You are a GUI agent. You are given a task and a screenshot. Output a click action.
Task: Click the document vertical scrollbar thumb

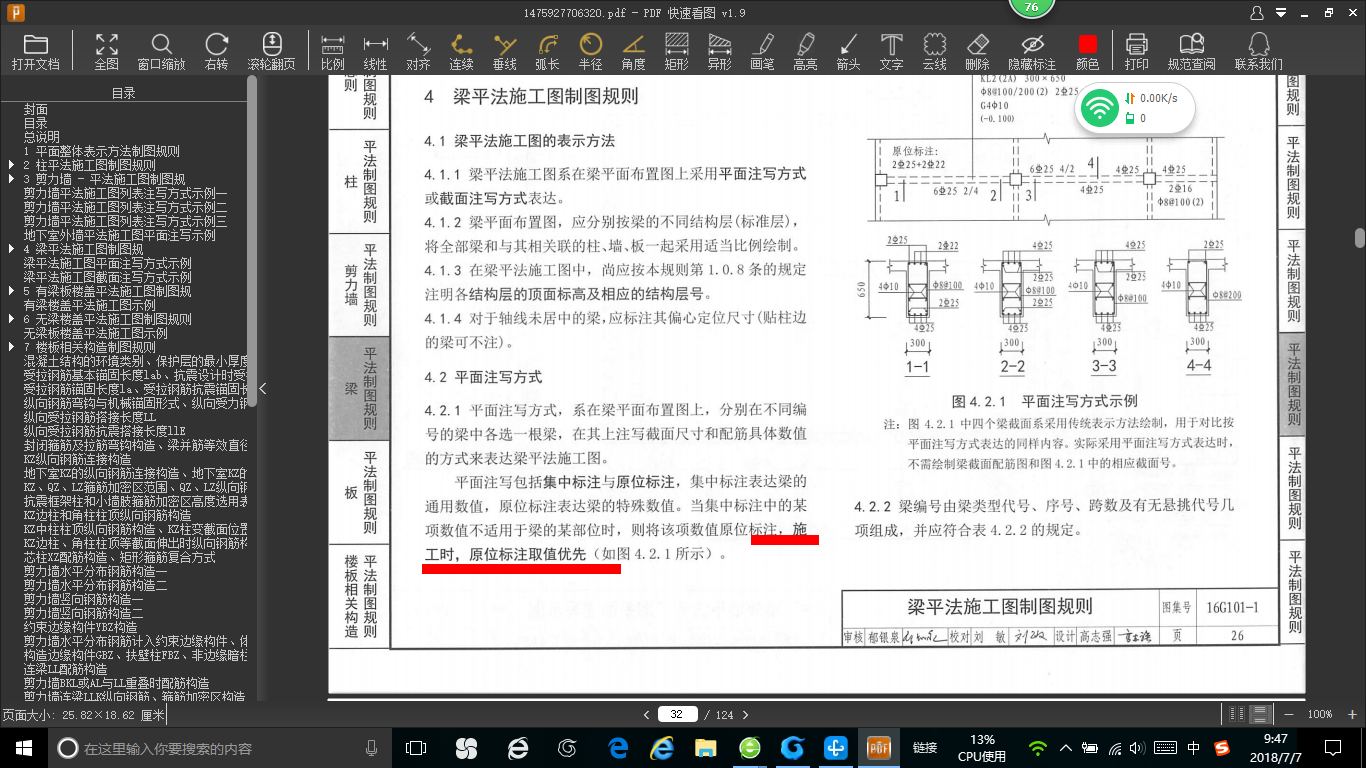pyautogui.click(x=1360, y=237)
